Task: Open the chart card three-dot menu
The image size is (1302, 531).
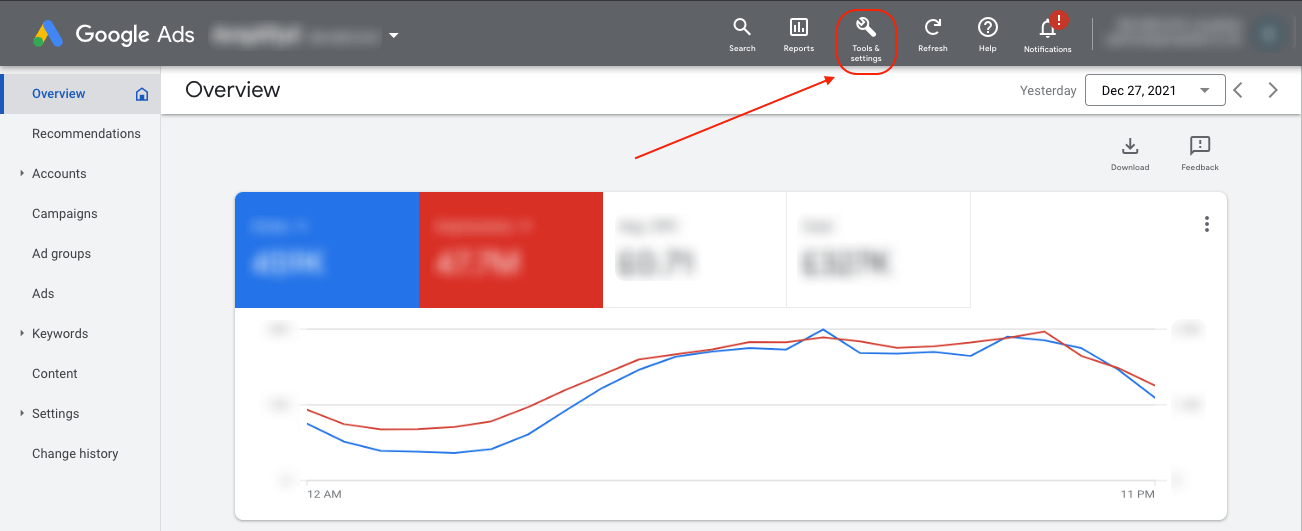Action: point(1207,224)
